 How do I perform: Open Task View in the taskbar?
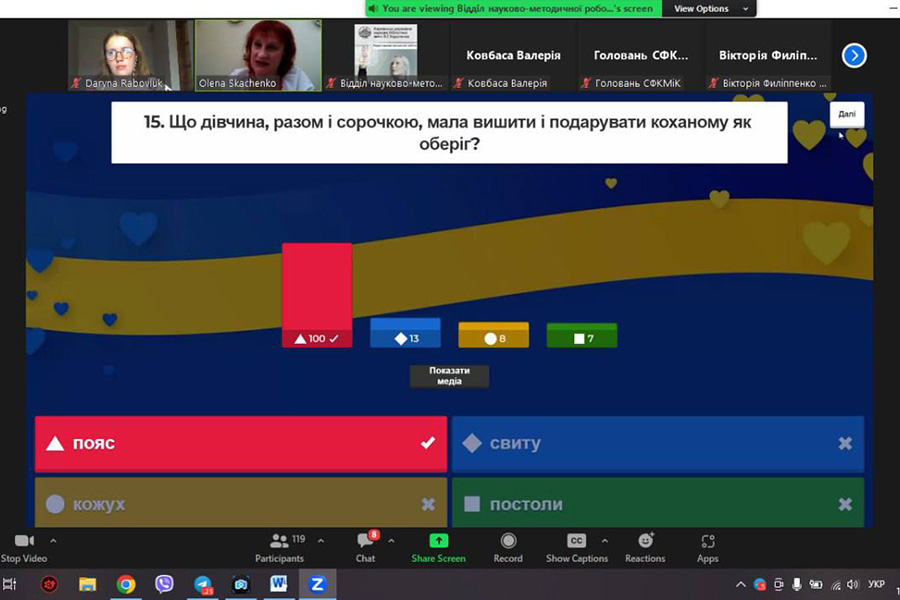click(10, 584)
